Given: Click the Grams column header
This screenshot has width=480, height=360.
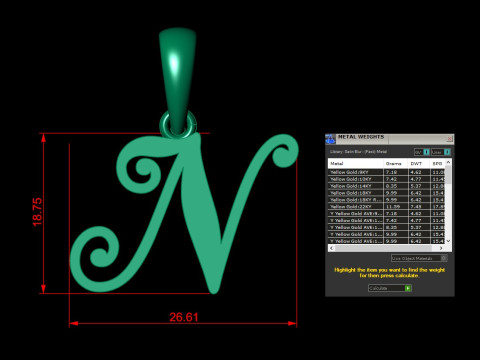Looking at the screenshot, I should click(396, 164).
